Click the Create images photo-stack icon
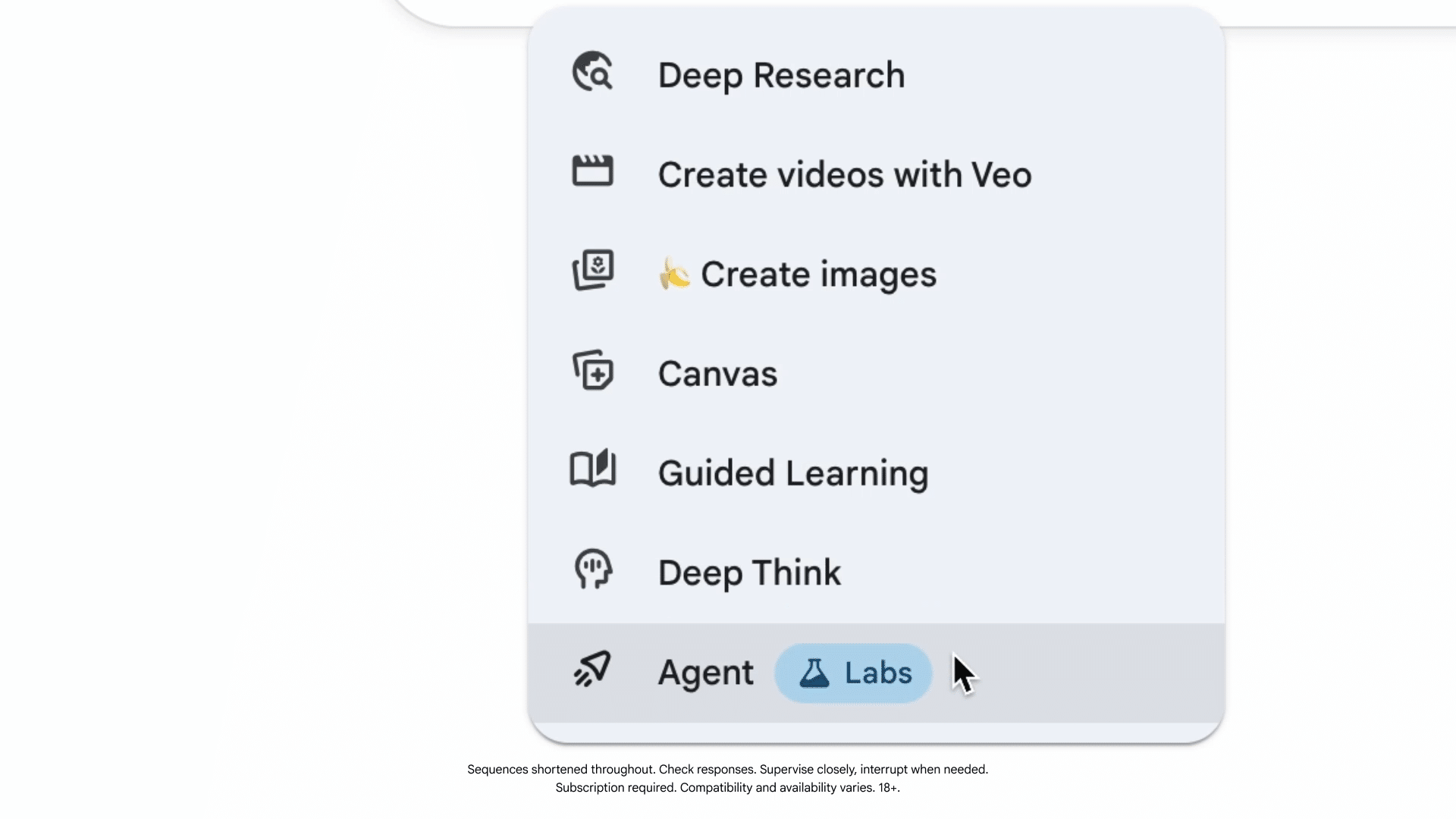 [x=592, y=270]
